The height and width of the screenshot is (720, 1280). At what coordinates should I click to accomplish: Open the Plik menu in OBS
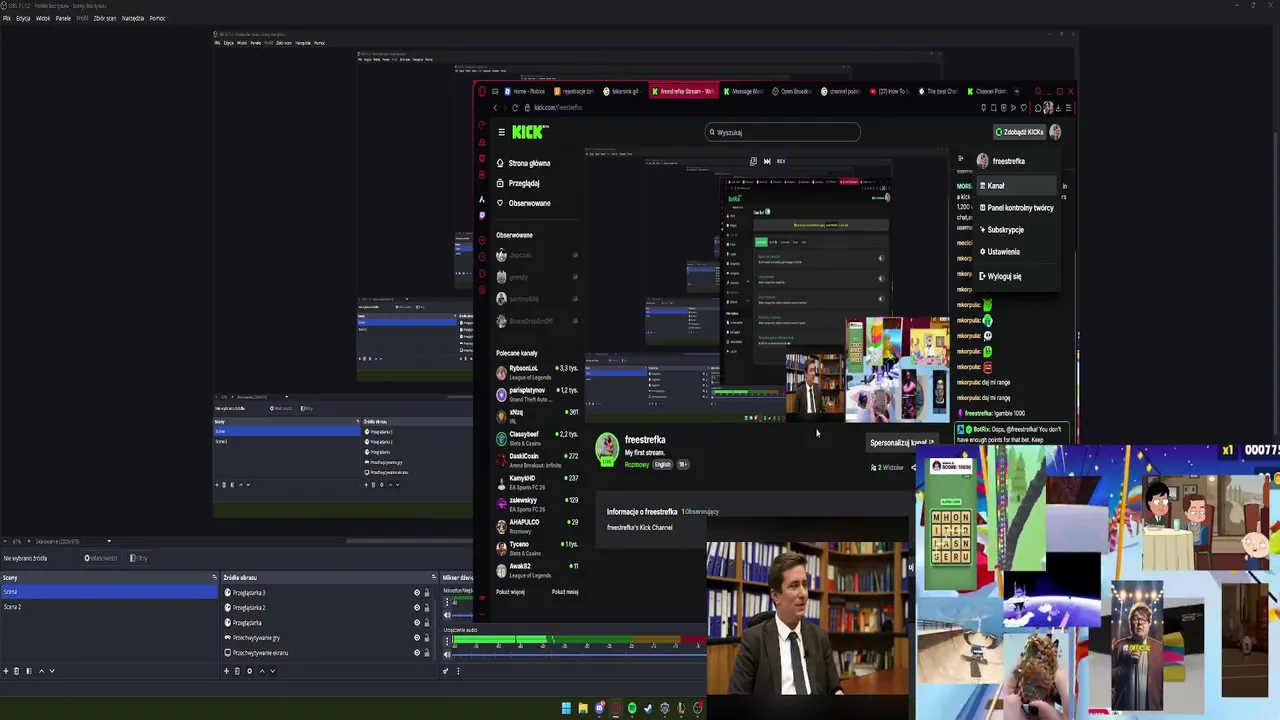click(x=7, y=18)
